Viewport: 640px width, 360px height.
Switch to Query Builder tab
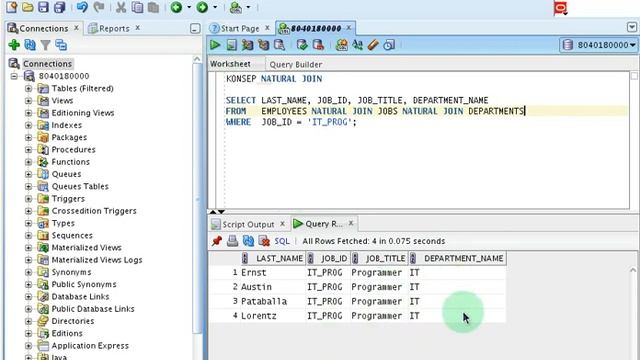coord(296,64)
